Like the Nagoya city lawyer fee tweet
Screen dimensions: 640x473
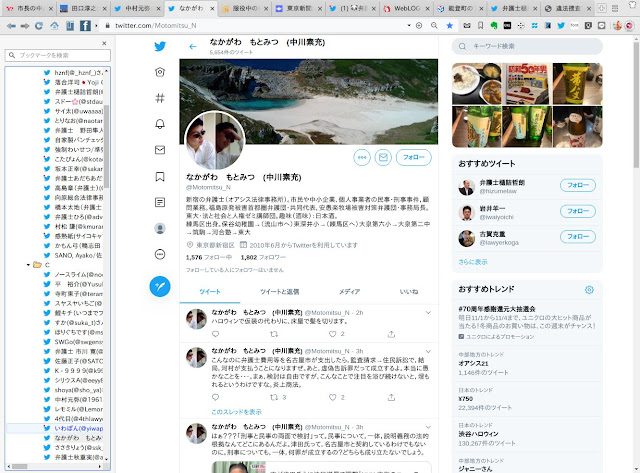[333, 397]
